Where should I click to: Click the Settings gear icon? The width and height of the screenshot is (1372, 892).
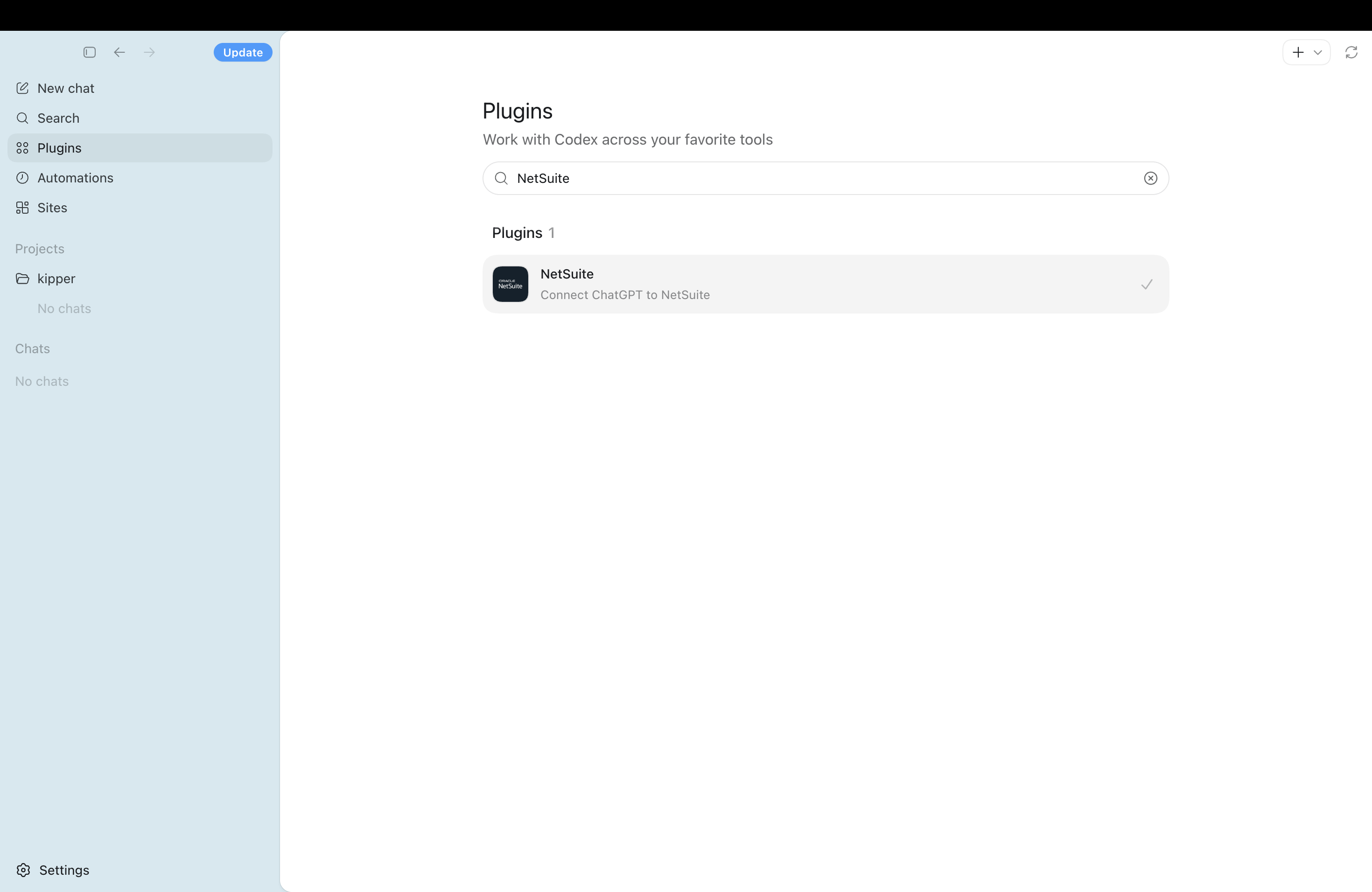pos(23,870)
